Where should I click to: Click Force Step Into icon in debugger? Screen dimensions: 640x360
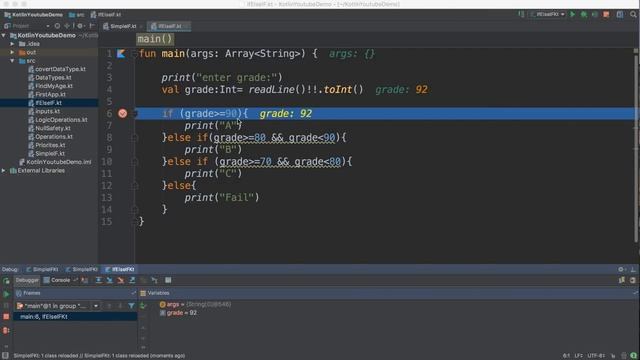pos(120,280)
